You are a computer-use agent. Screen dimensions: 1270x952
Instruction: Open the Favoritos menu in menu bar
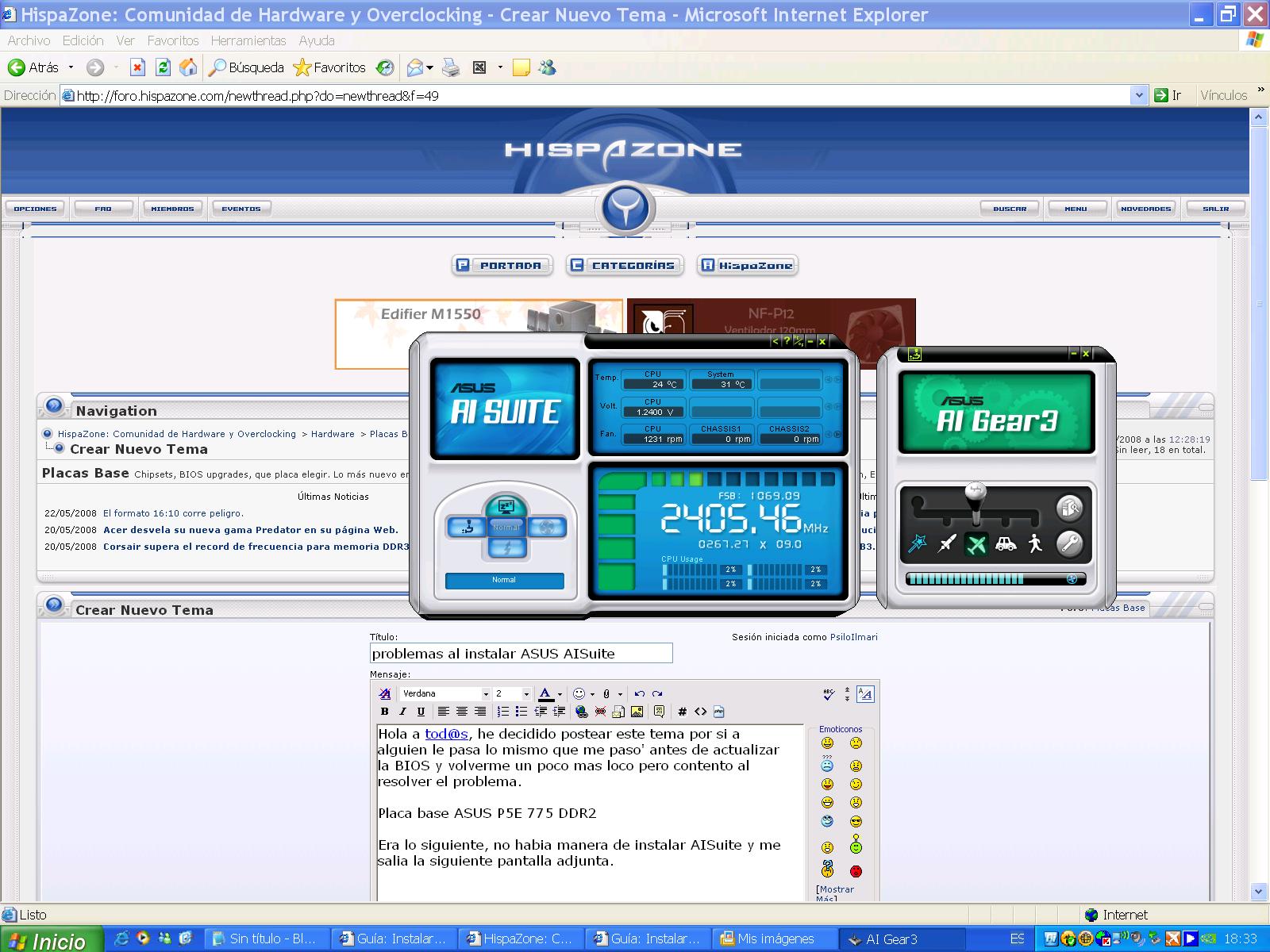(173, 40)
